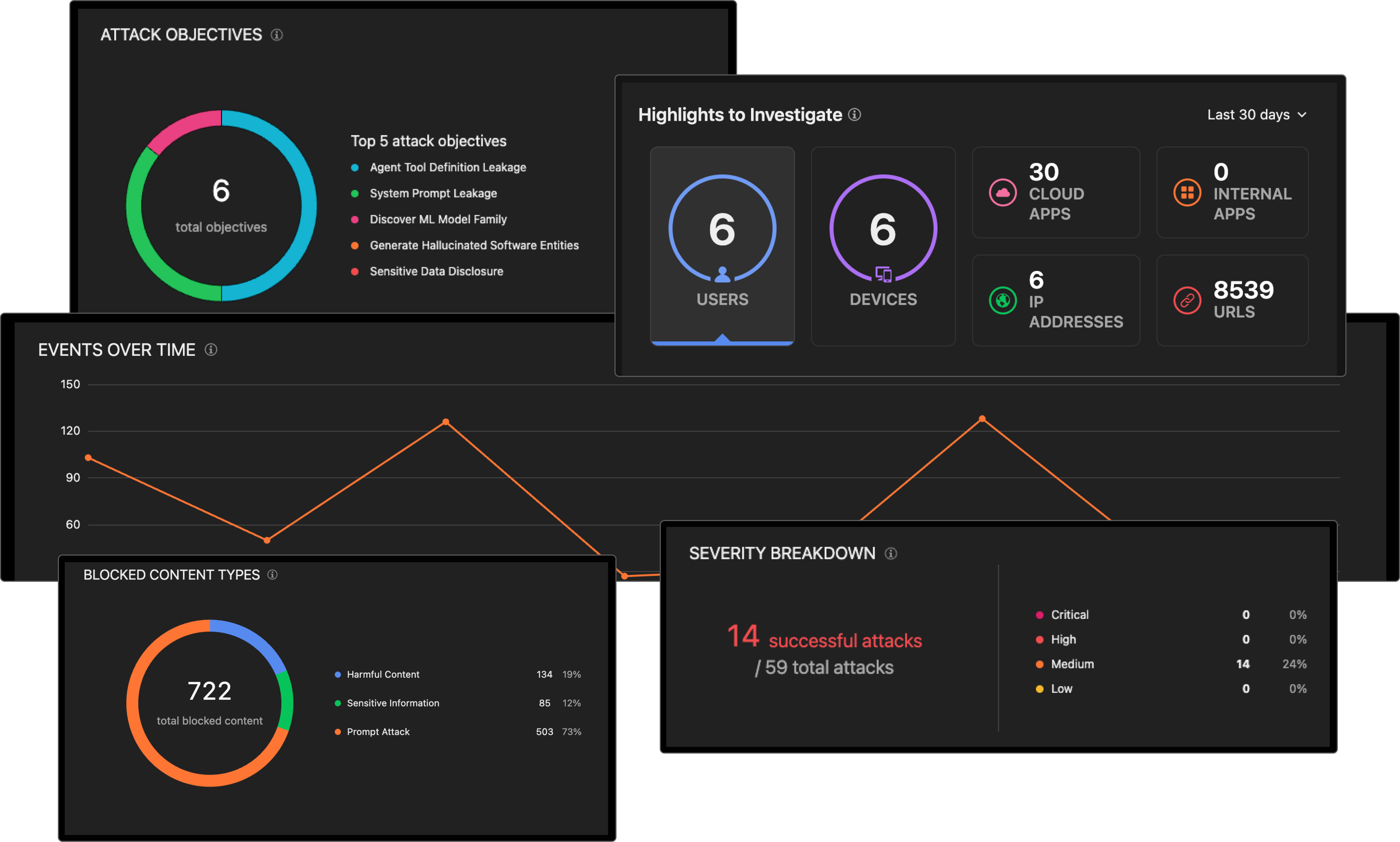Click the Sensitive Information label
This screenshot has width=1400, height=842.
coord(393,704)
